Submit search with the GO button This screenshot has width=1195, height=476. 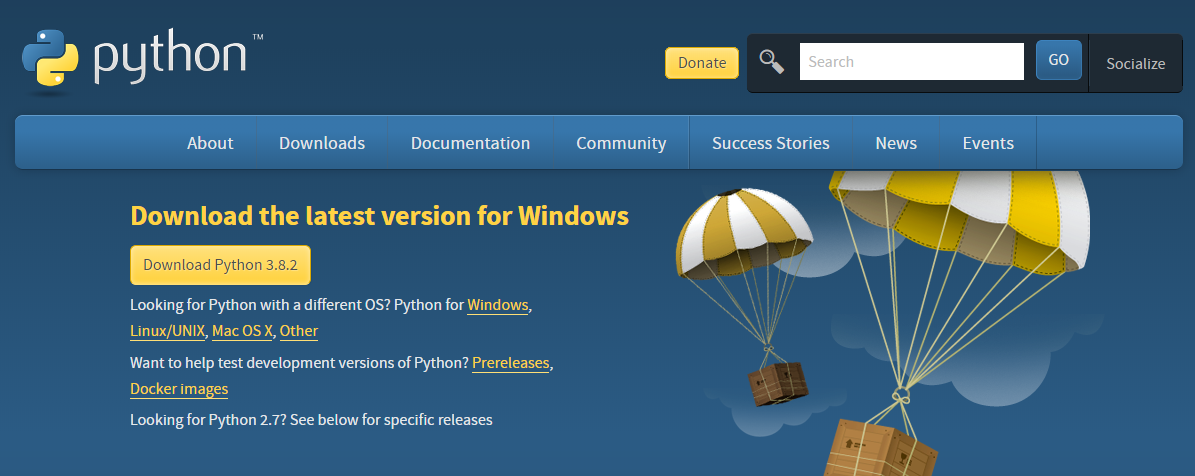[1059, 60]
